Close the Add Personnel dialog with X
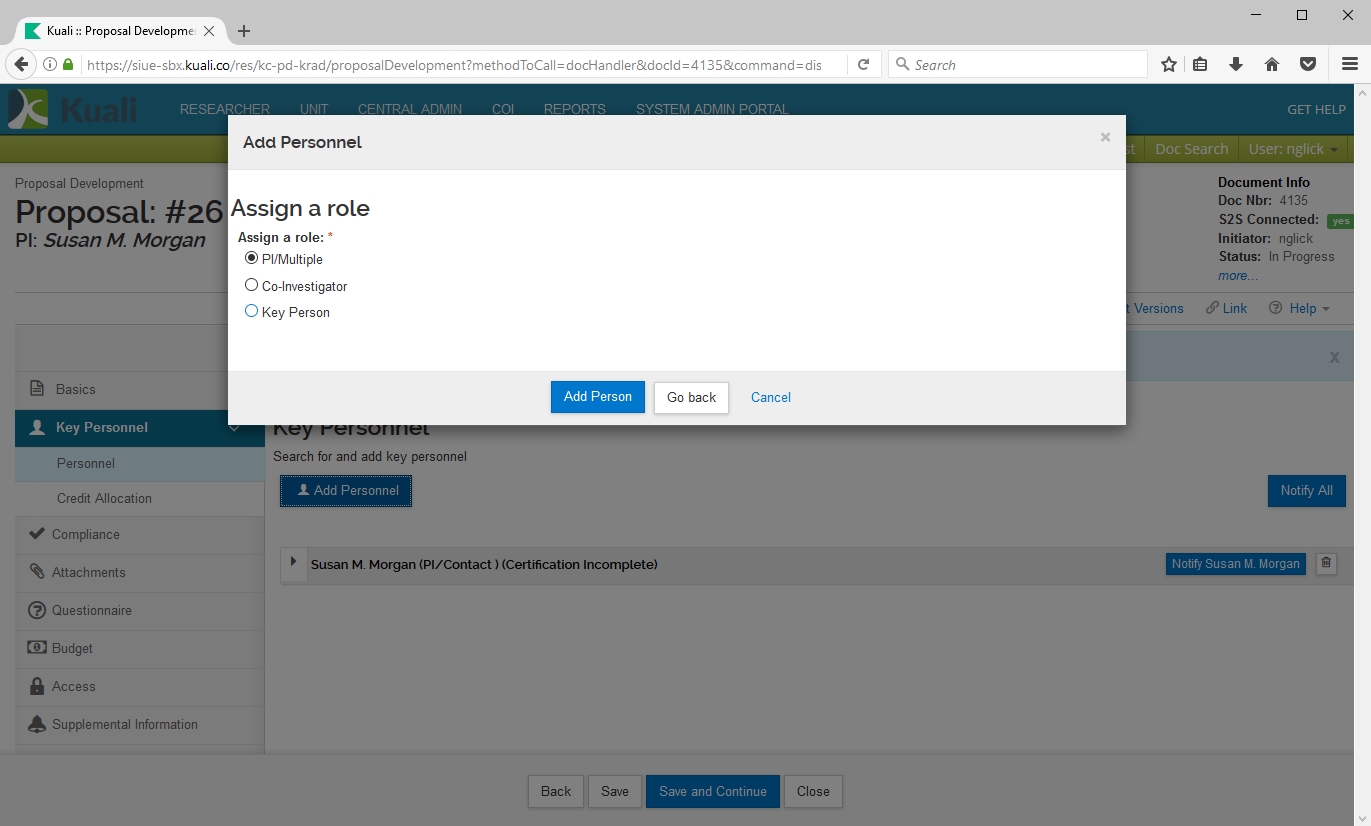The image size is (1371, 826). tap(1105, 138)
